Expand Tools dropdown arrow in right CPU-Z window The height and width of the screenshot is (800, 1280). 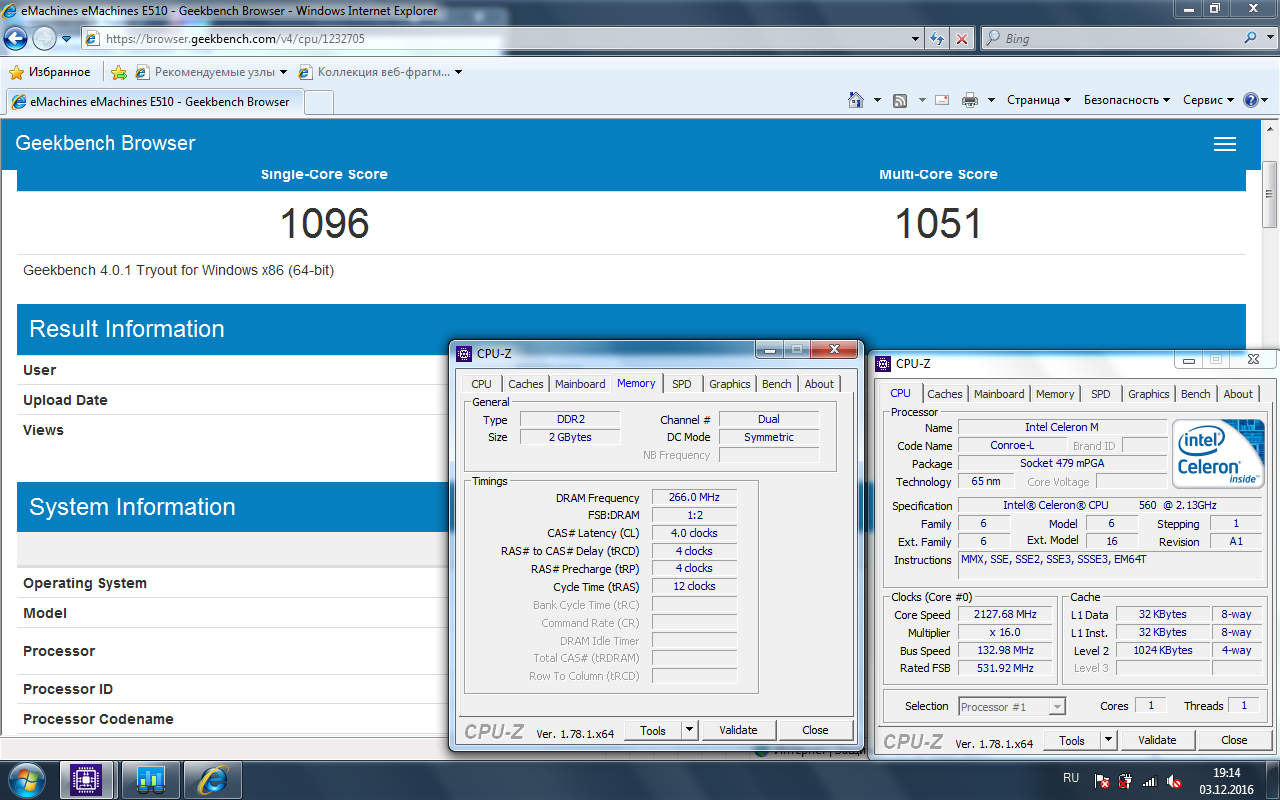coord(1108,740)
